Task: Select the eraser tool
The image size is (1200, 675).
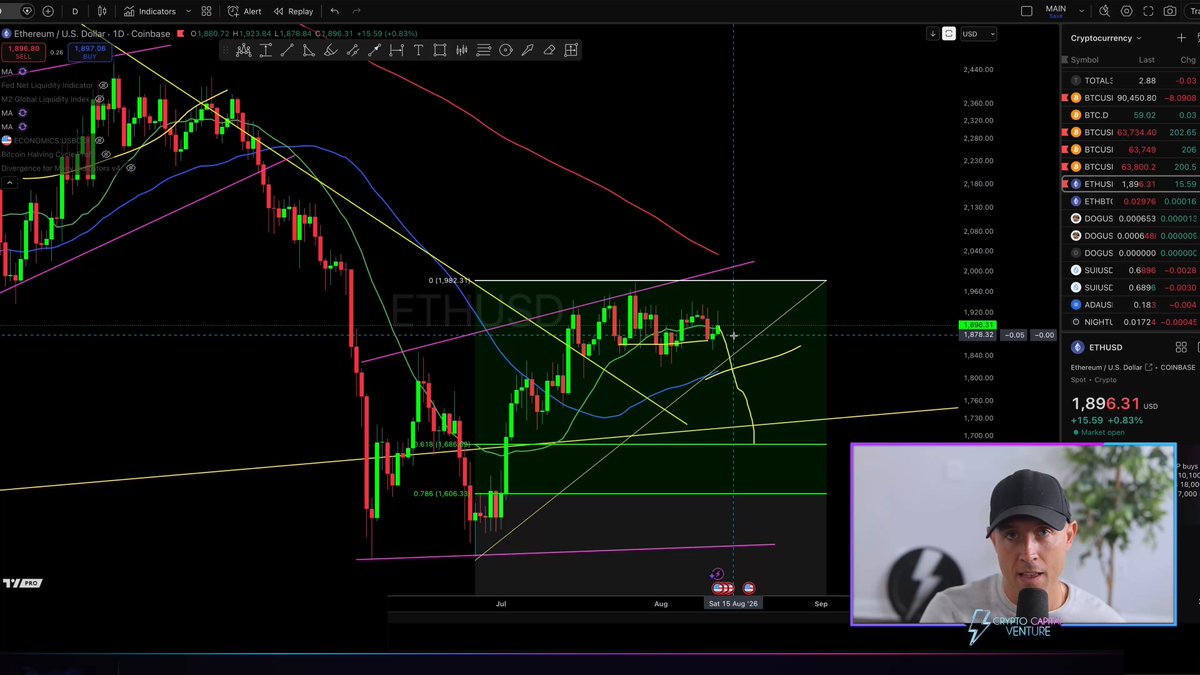Action: point(549,50)
